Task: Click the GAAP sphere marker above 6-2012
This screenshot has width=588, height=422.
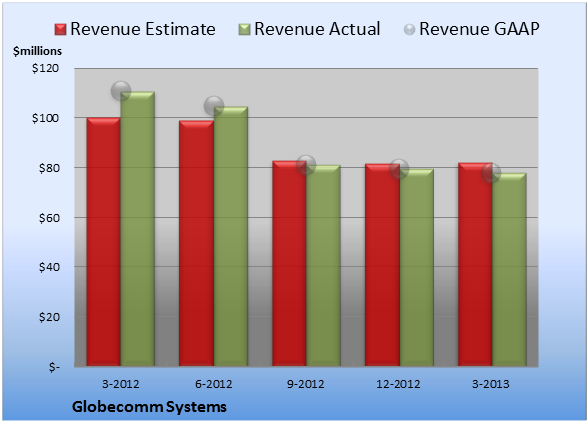Action: click(214, 106)
